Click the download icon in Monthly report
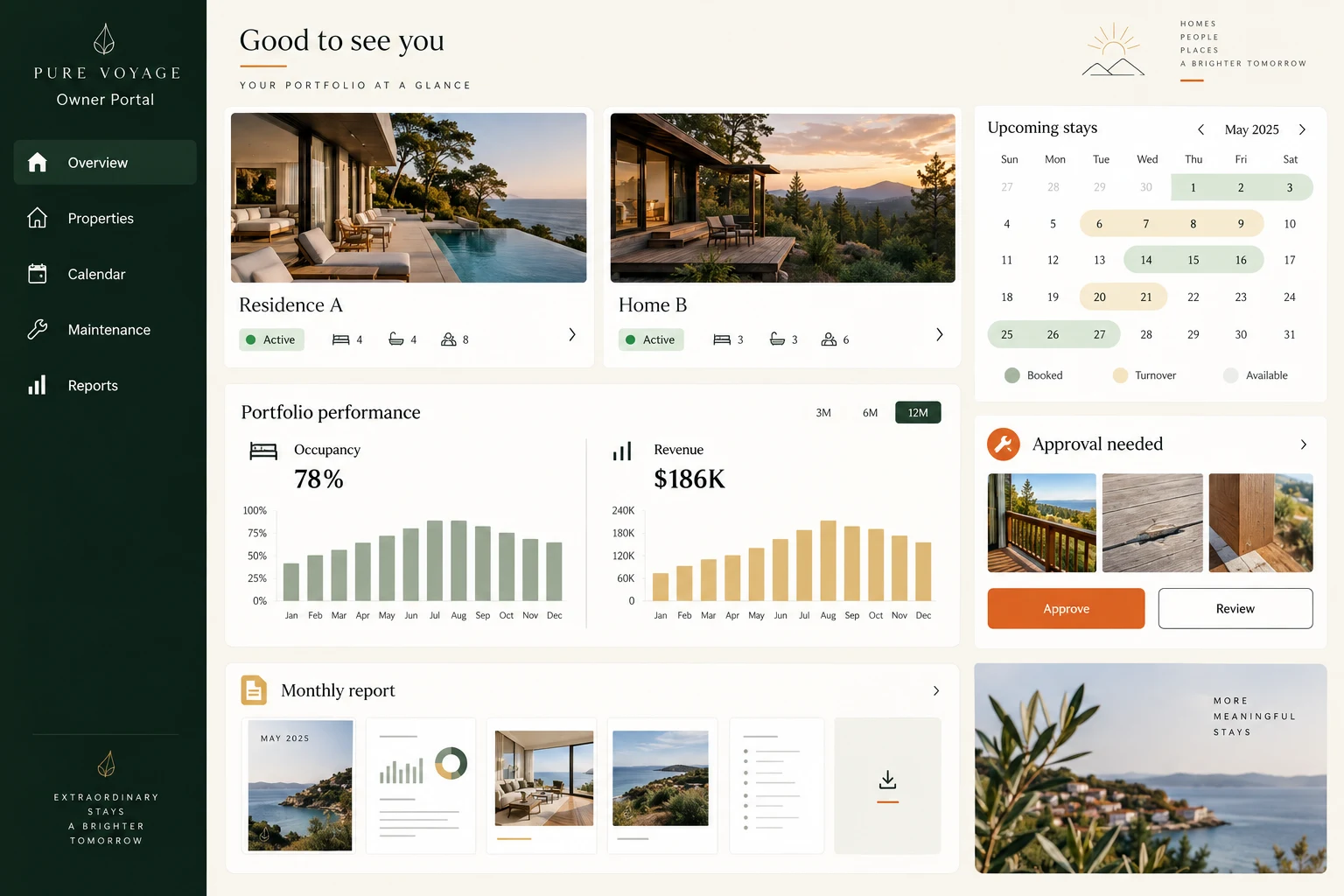 [887, 780]
